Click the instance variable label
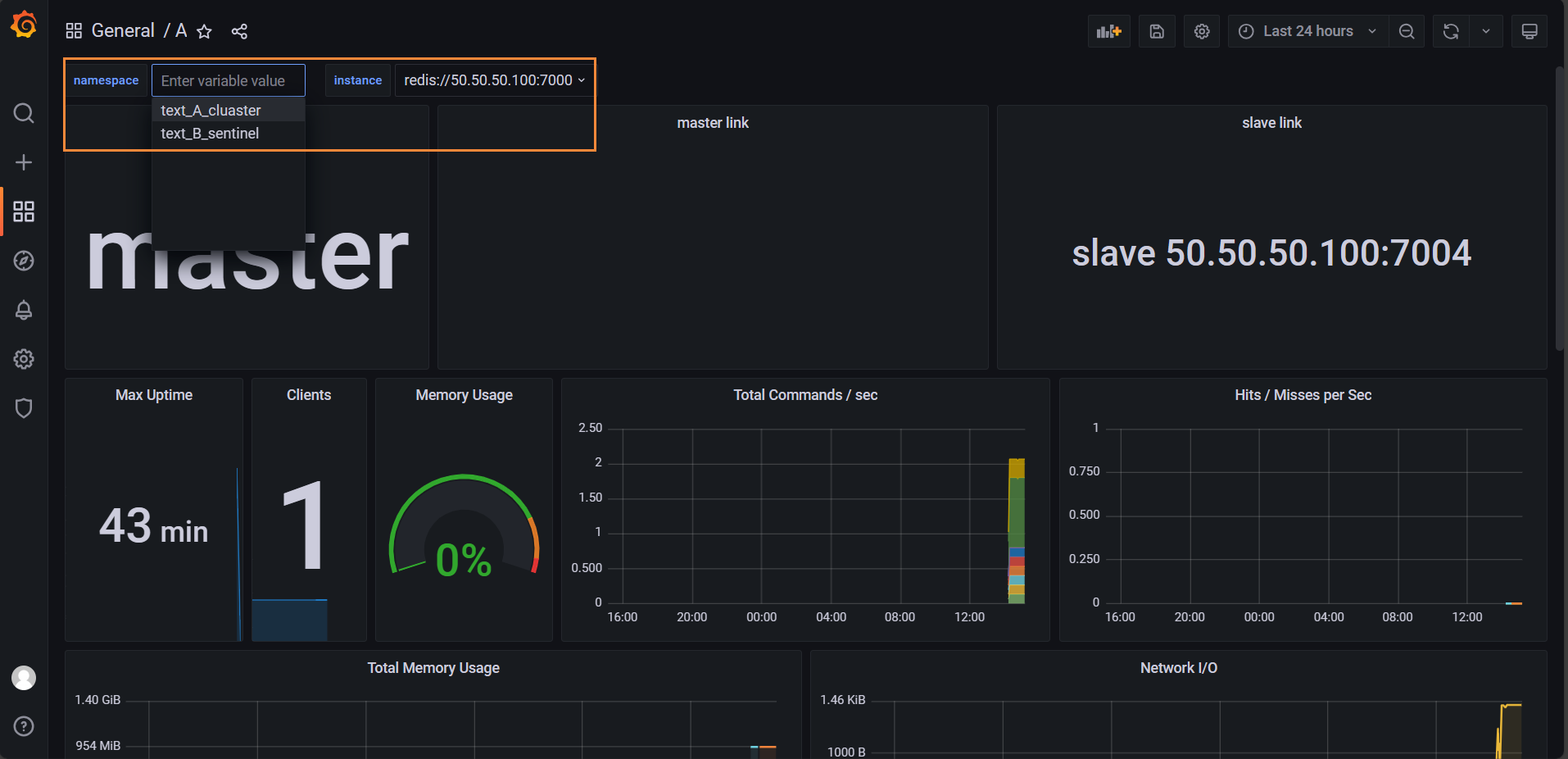Image resolution: width=1568 pixels, height=759 pixels. (x=358, y=80)
